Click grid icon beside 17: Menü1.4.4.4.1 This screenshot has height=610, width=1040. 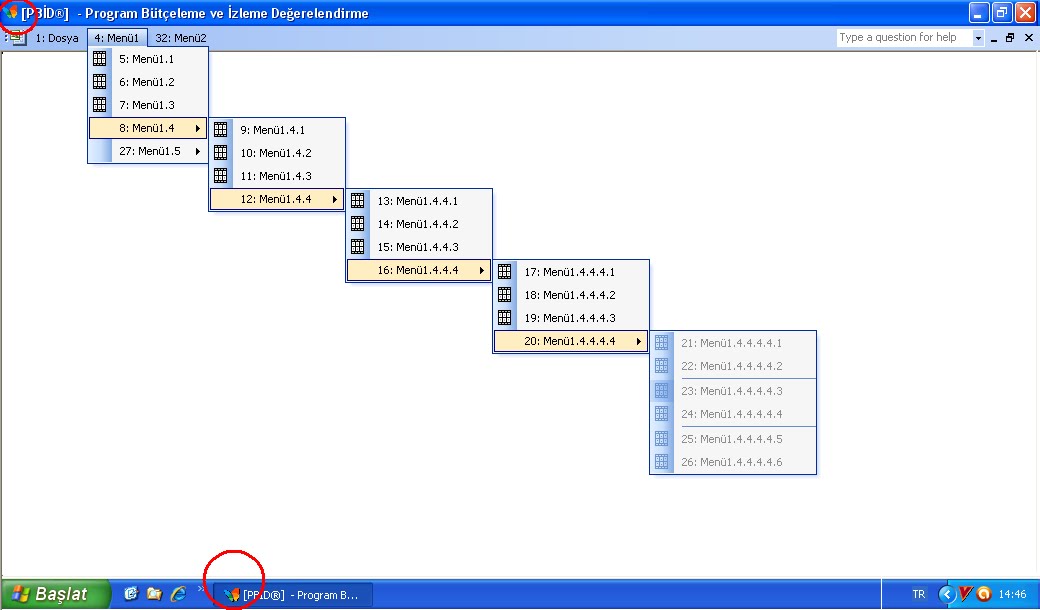pos(505,271)
